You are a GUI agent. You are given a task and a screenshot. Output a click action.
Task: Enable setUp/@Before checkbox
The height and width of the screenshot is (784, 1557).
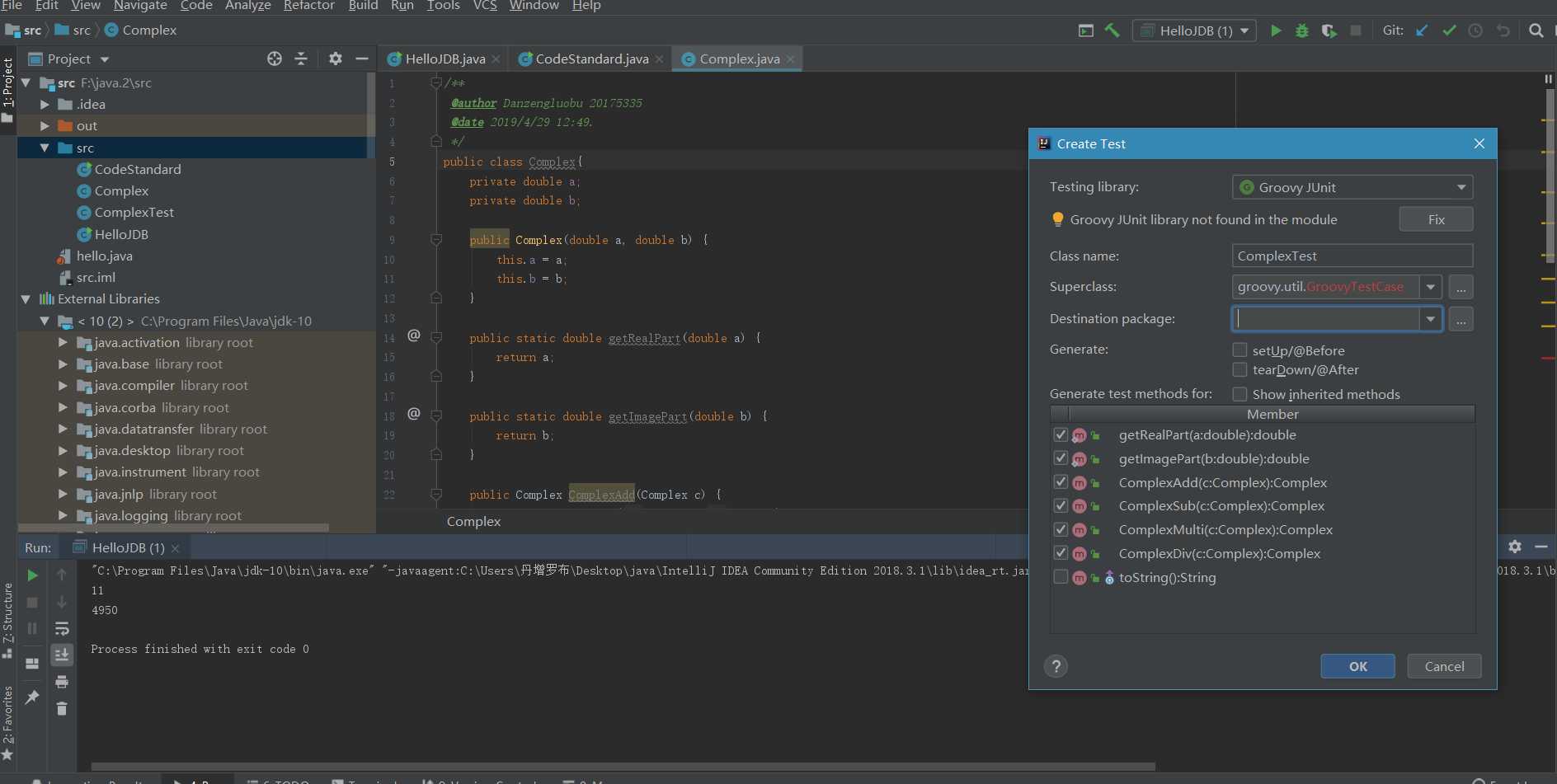tap(1239, 350)
